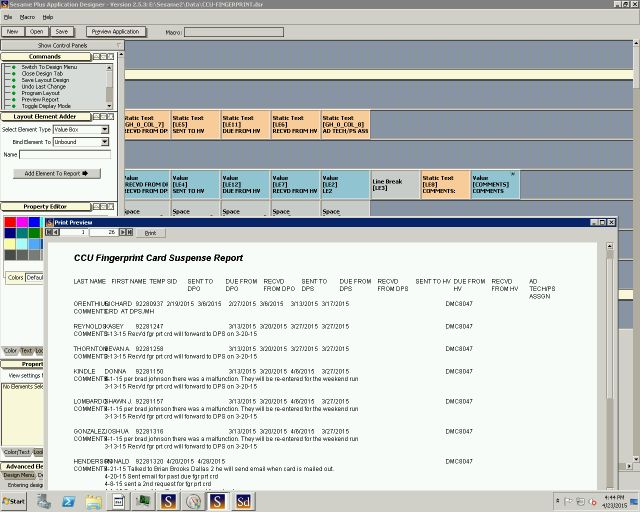
Task: Click Print Preview vertical scroll up arrow
Action: coord(609,246)
